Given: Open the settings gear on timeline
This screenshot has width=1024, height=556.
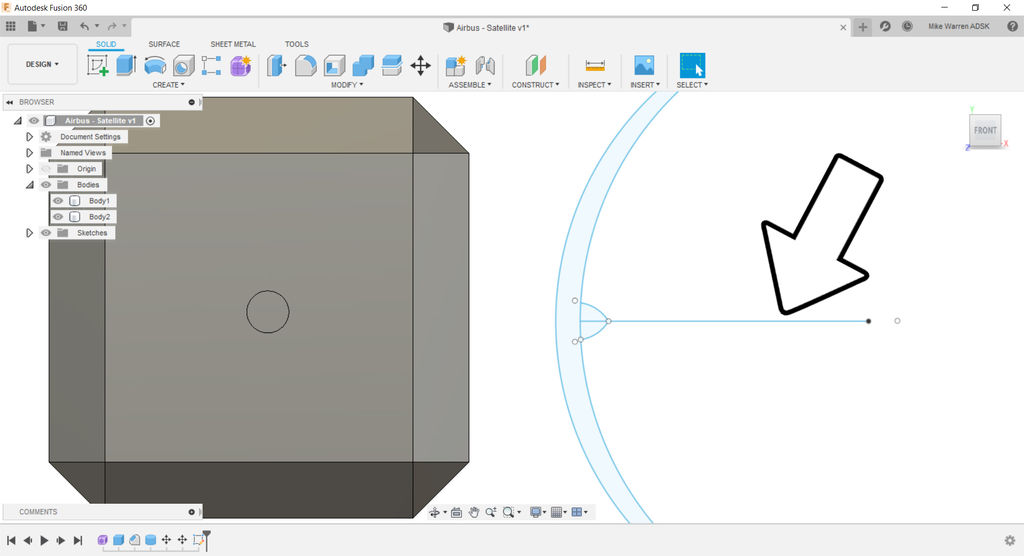Looking at the screenshot, I should click(1010, 540).
